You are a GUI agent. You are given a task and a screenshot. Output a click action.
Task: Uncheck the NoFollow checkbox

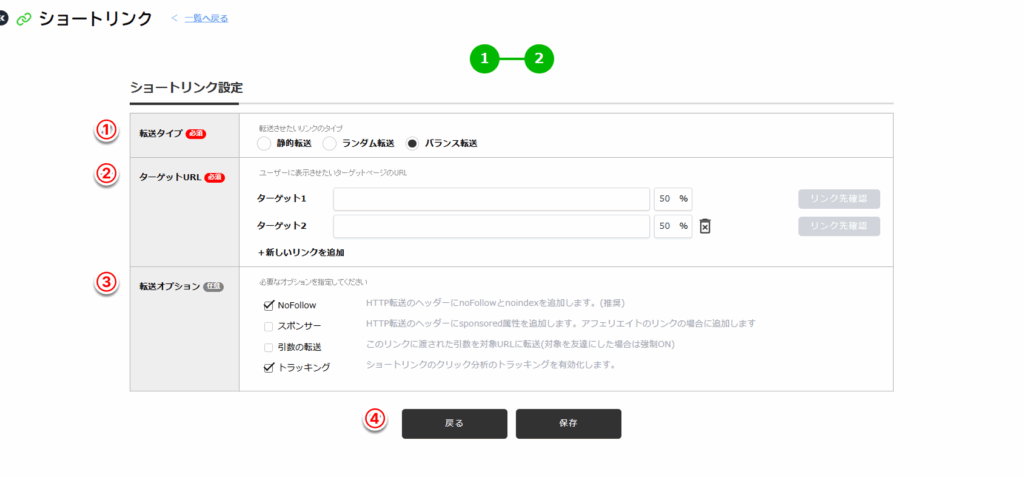(x=268, y=304)
